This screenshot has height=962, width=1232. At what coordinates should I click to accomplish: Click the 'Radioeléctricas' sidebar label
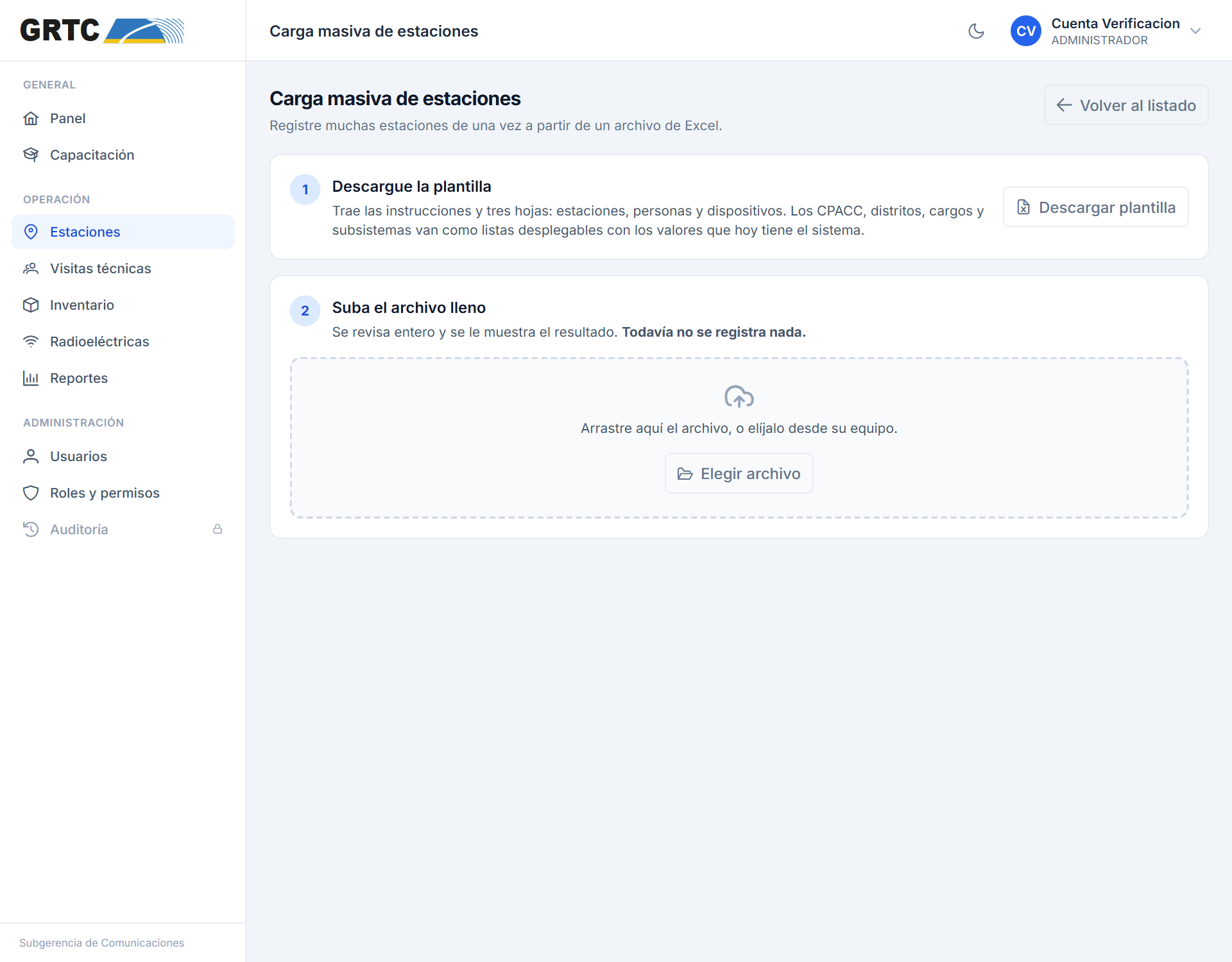99,342
